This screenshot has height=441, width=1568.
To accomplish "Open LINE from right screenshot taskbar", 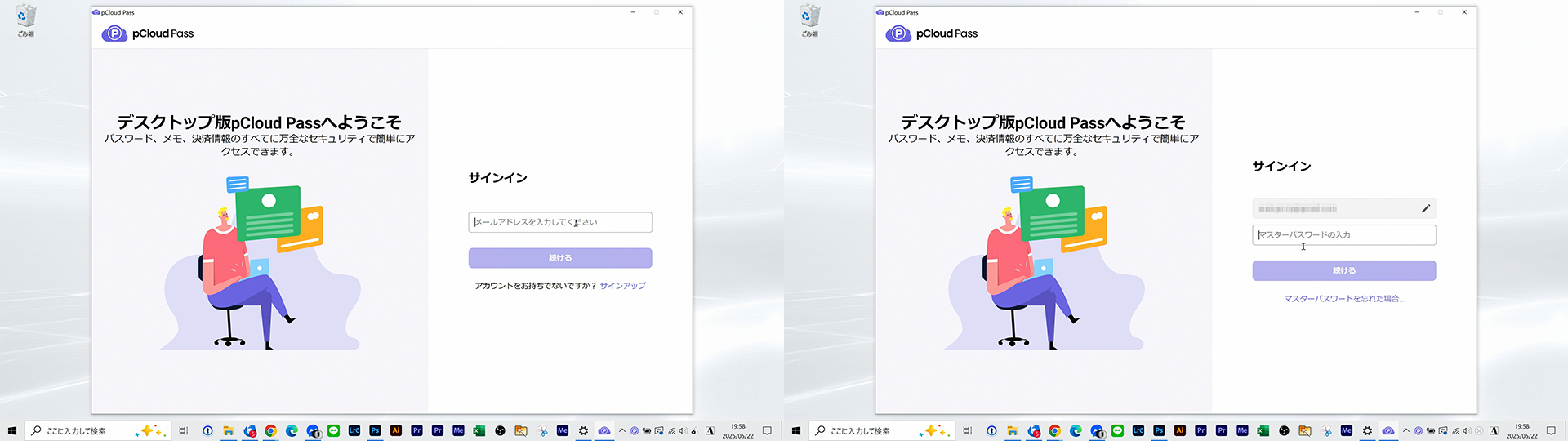I will tap(1117, 430).
